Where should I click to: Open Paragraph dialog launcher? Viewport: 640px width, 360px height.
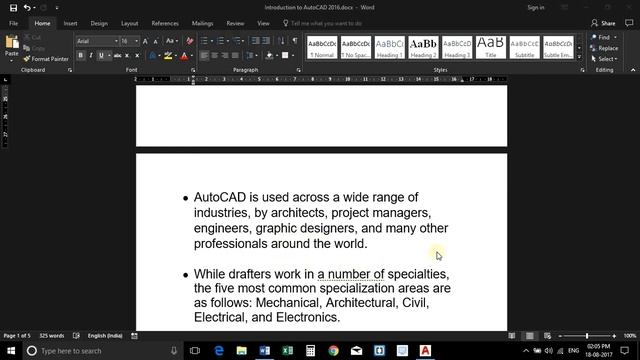(298, 70)
